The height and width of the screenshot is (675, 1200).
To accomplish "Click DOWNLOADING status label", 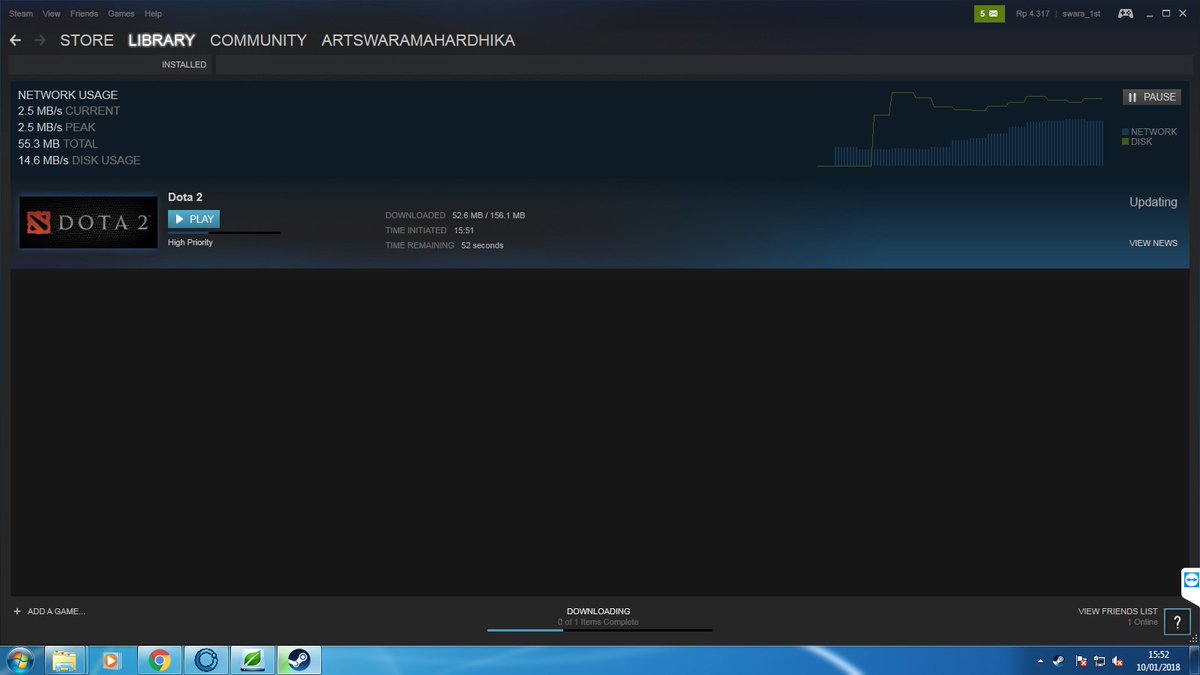I will click(599, 611).
